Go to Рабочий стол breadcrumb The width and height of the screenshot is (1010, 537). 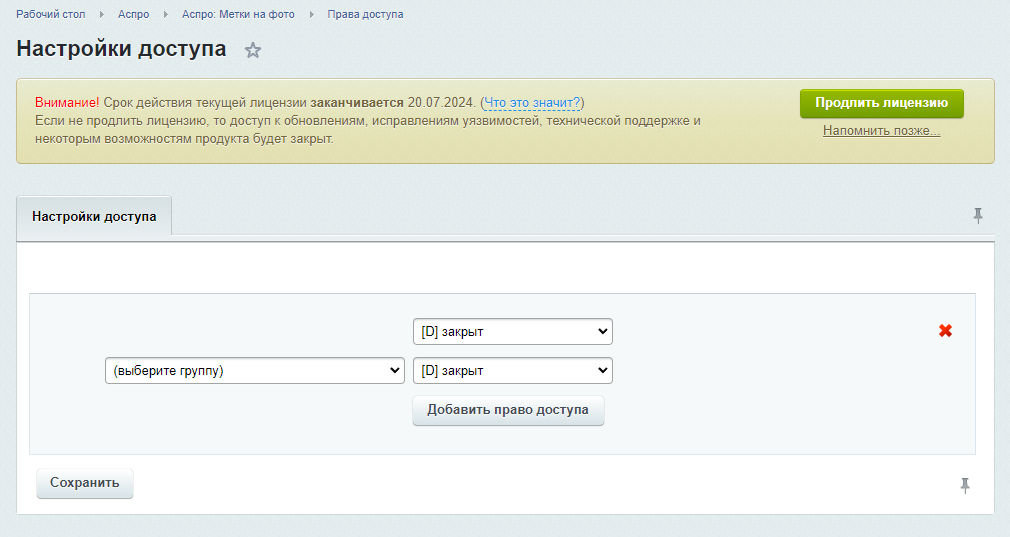(51, 14)
